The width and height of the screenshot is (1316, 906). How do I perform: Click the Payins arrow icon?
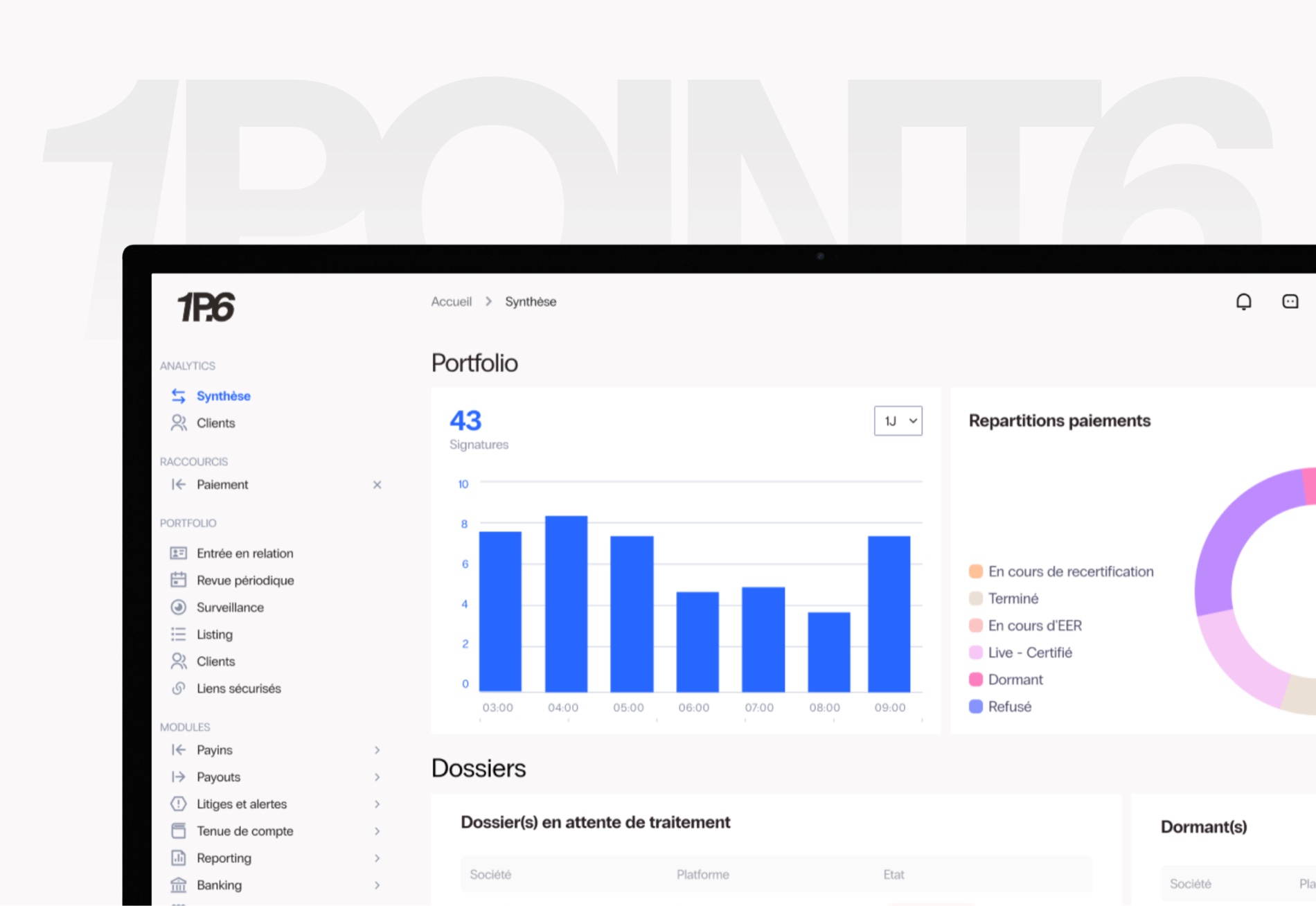(x=179, y=749)
